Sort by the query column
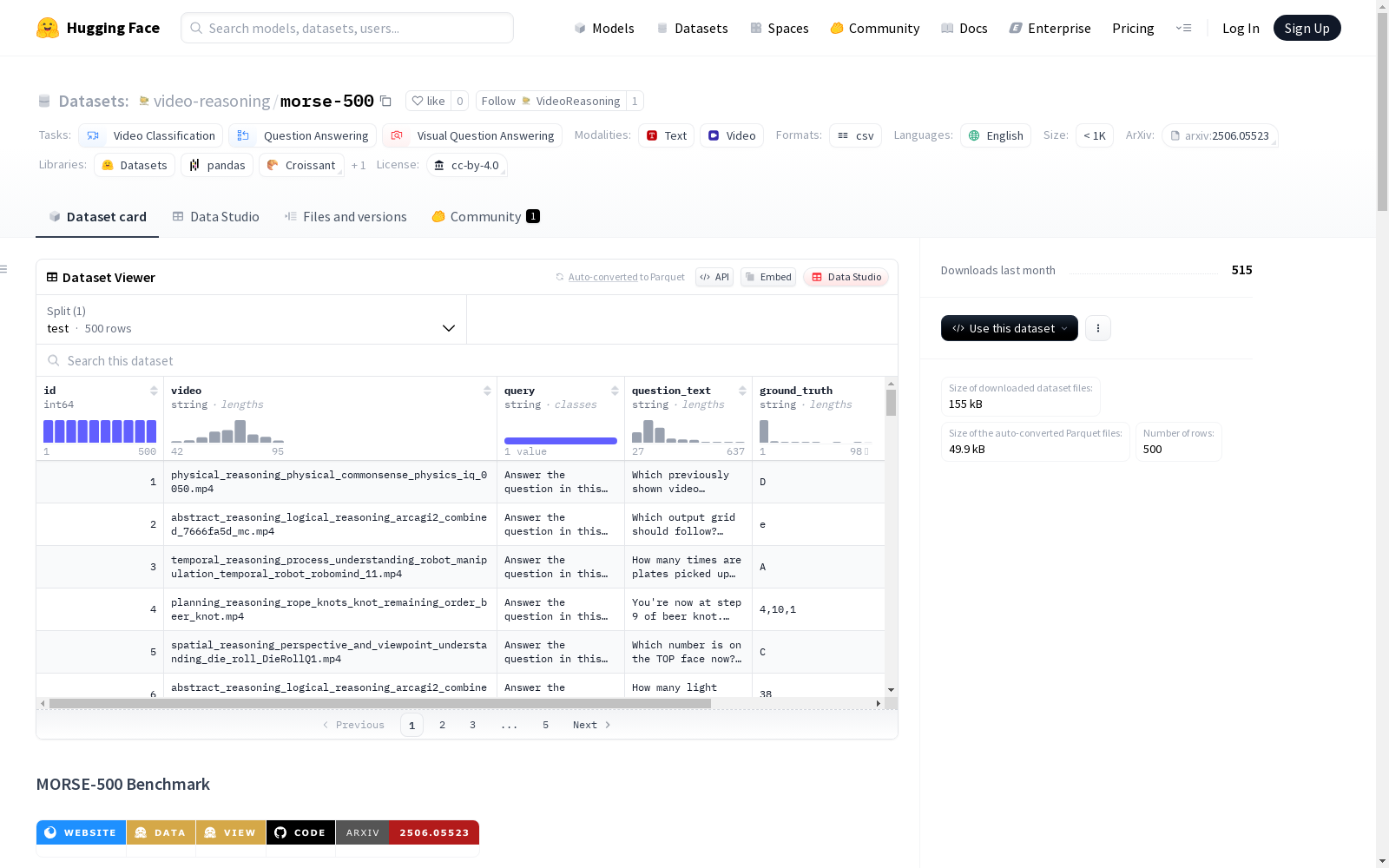The width and height of the screenshot is (1389, 868). (615, 391)
